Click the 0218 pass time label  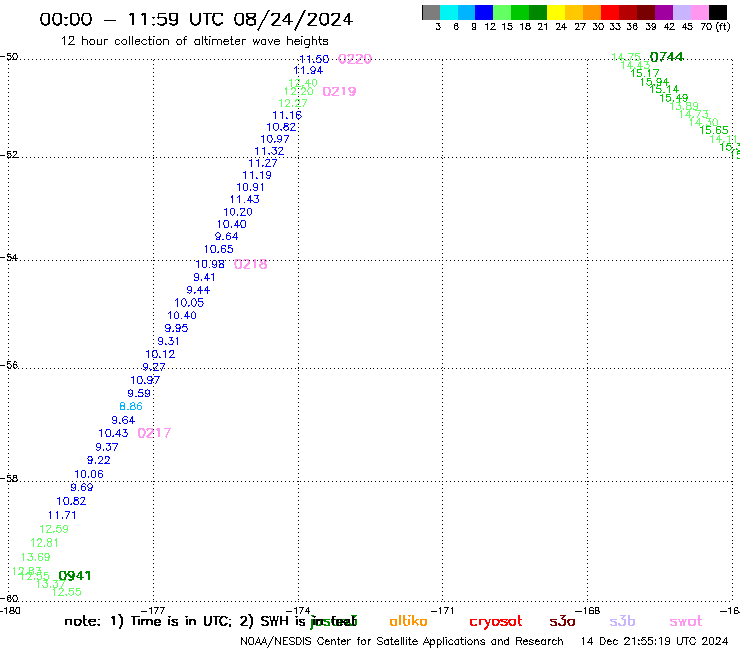tap(250, 264)
